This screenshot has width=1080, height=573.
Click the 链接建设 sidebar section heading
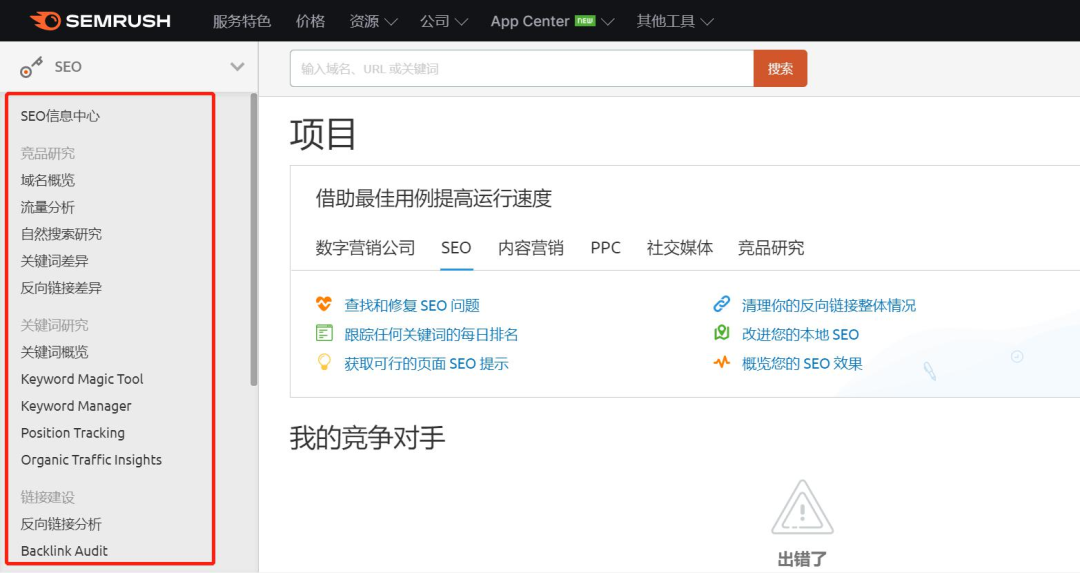point(48,497)
